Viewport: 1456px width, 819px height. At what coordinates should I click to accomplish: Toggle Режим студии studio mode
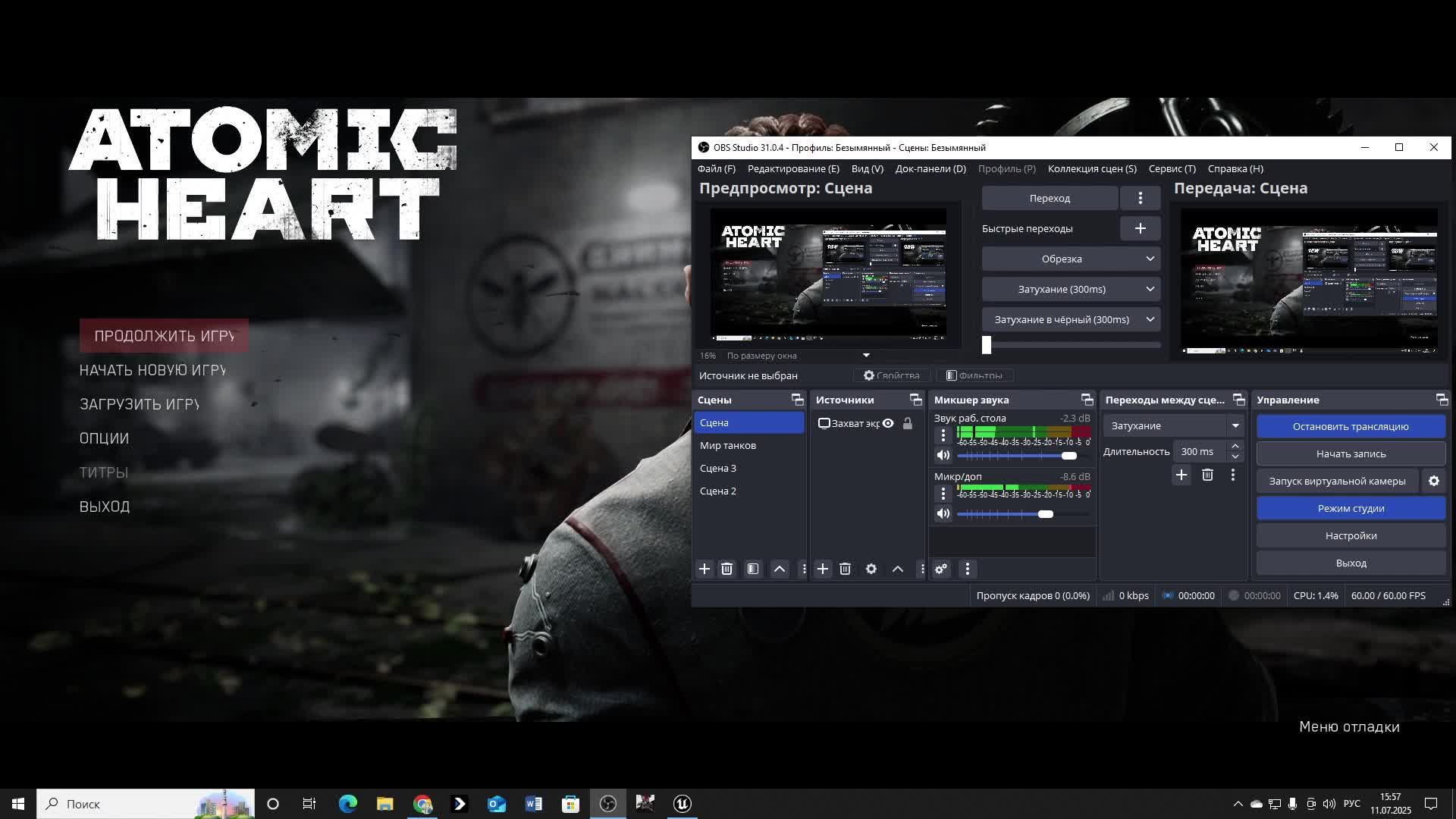point(1351,508)
